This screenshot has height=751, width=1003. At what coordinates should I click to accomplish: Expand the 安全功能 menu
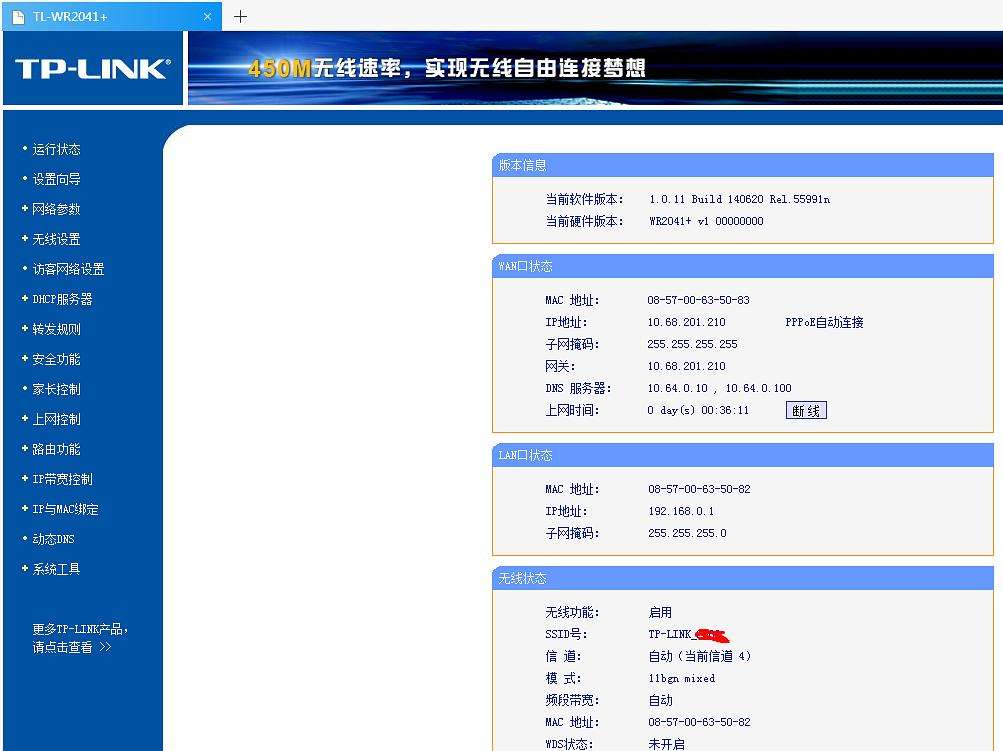(56, 360)
